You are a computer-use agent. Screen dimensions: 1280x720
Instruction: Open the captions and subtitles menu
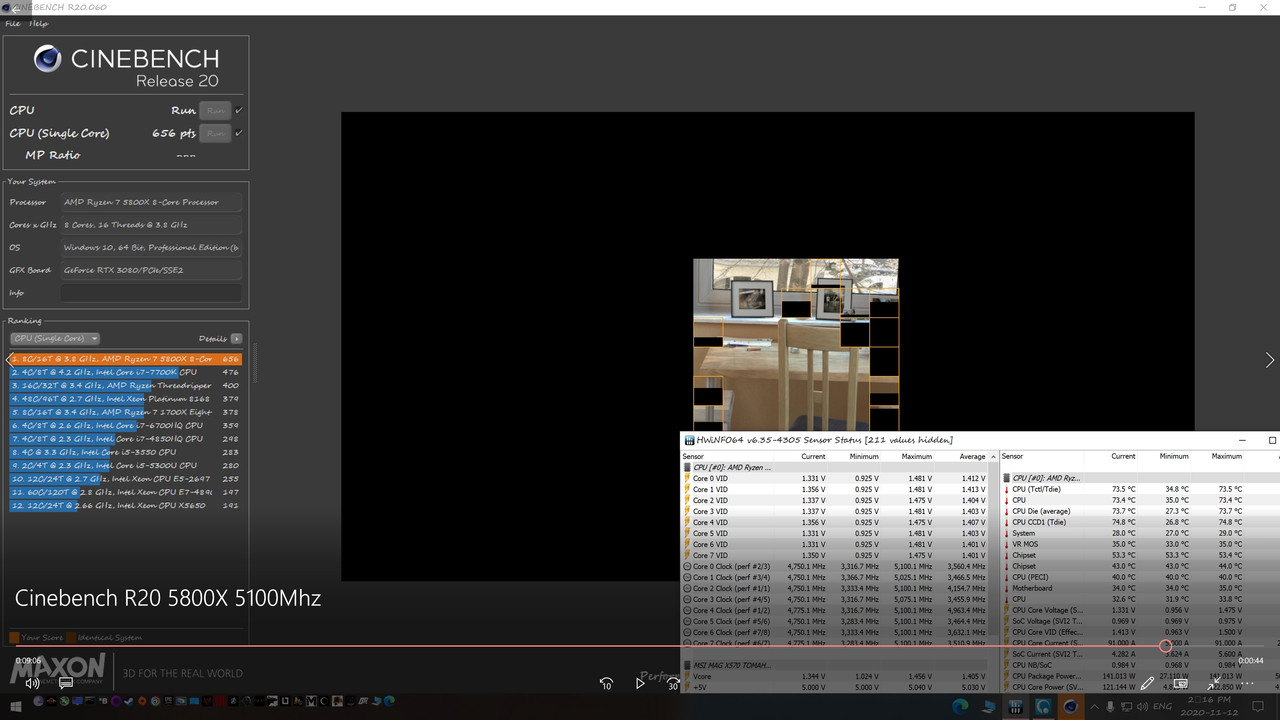coord(66,683)
